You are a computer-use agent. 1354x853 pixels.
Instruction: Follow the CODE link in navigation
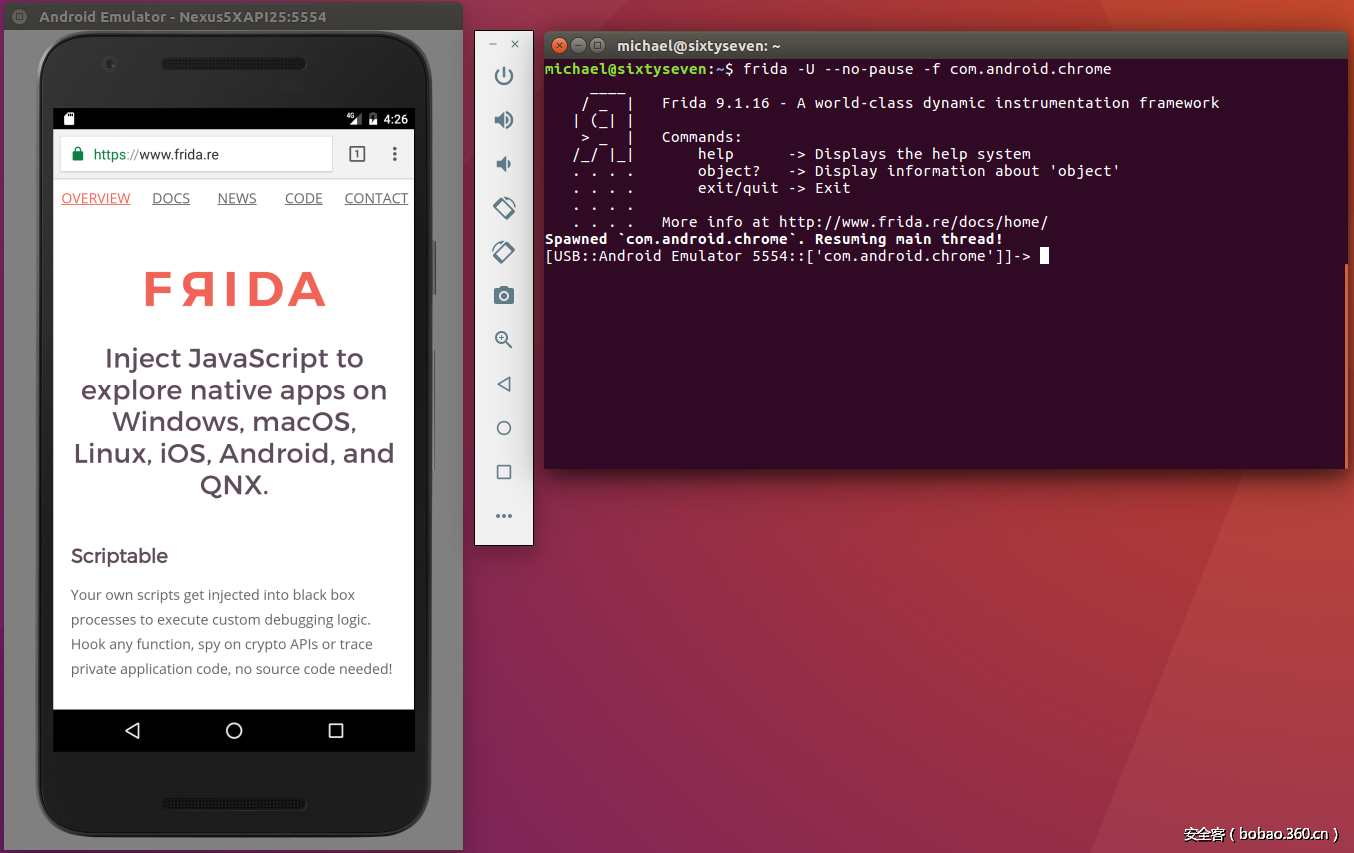point(303,199)
